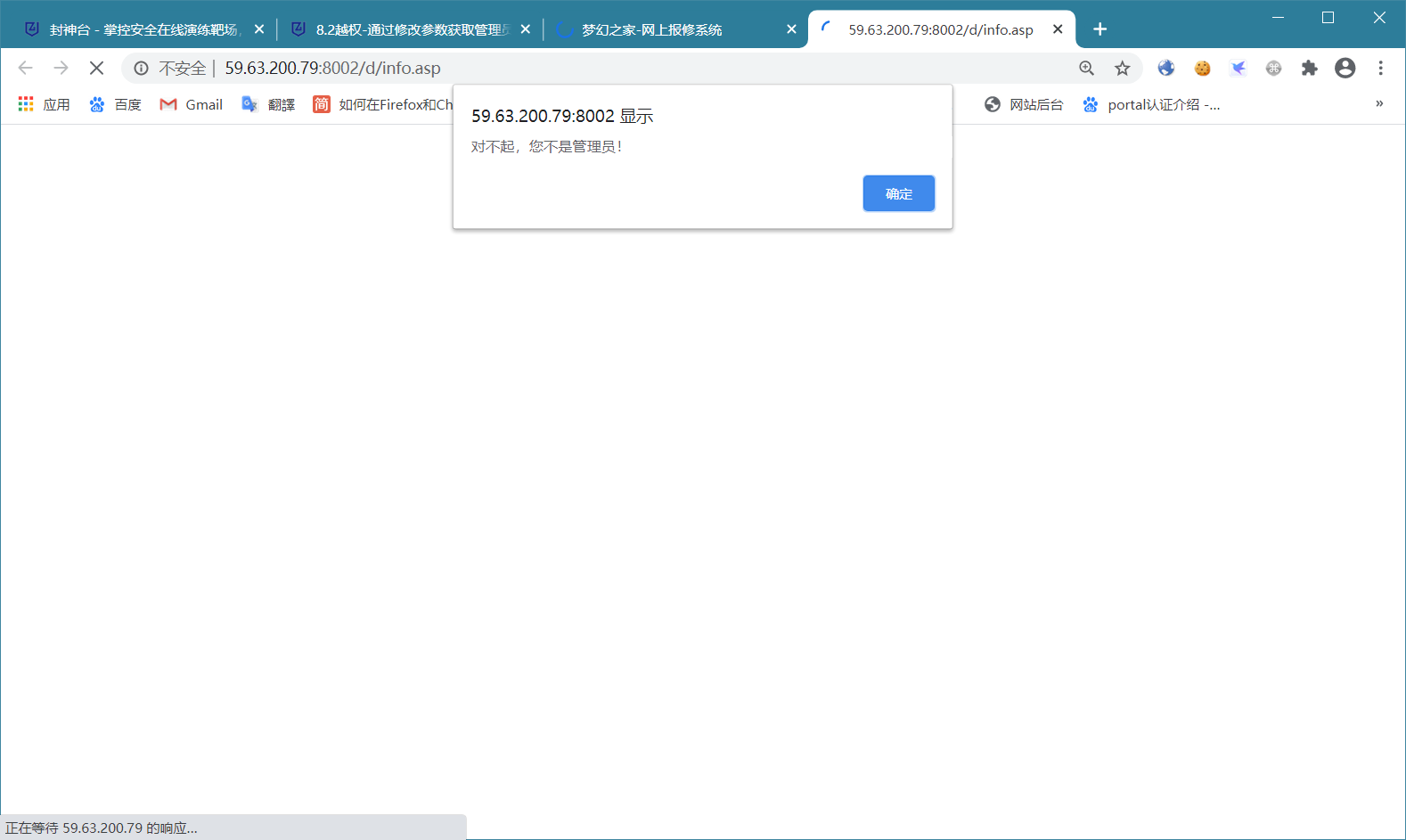Open the globe extension icon
Image resolution: width=1406 pixels, height=840 pixels.
point(1166,69)
